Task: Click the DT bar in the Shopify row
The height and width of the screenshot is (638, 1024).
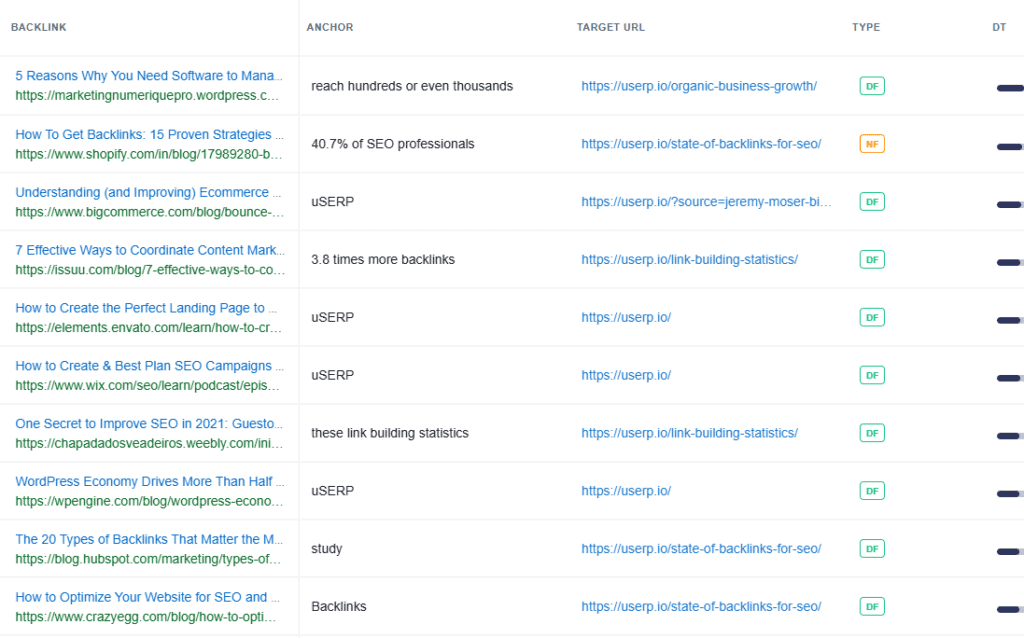Action: point(1010,147)
